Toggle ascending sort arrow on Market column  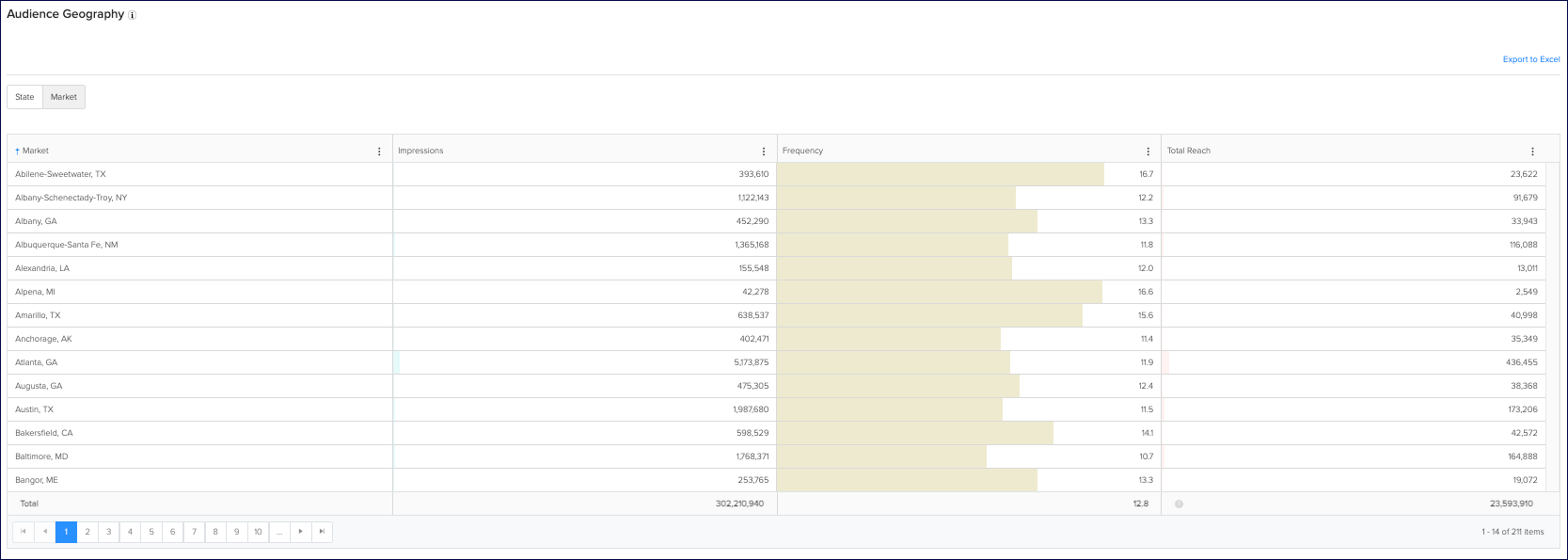(17, 152)
